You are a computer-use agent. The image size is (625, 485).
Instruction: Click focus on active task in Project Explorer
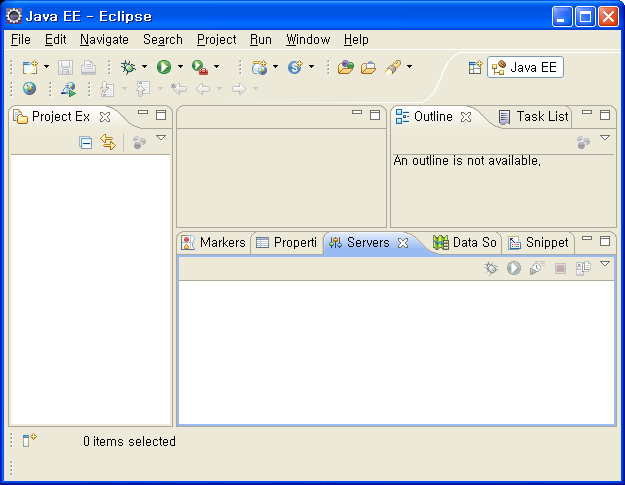[x=139, y=142]
